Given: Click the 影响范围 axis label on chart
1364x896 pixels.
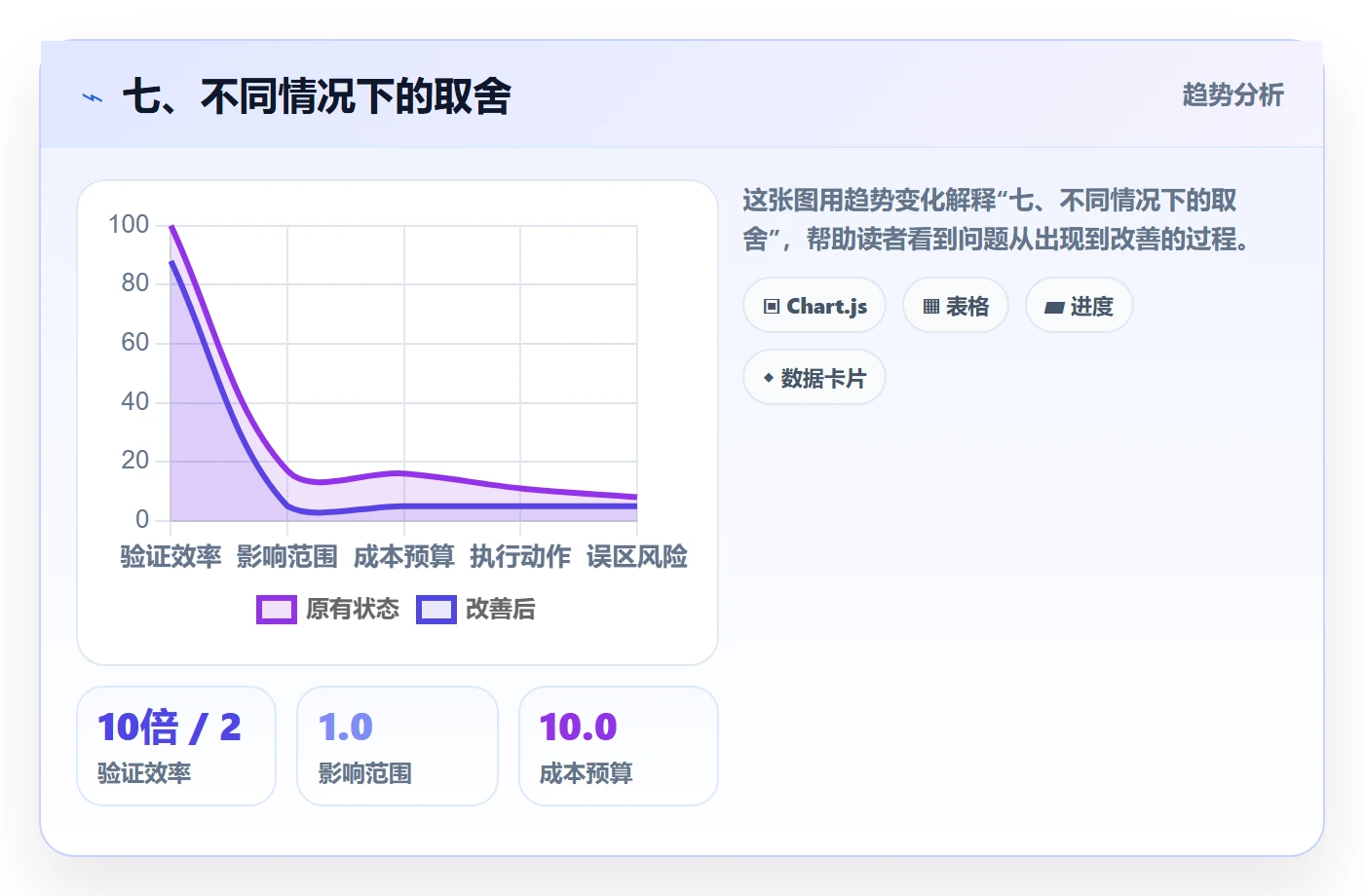Looking at the screenshot, I should 287,556.
